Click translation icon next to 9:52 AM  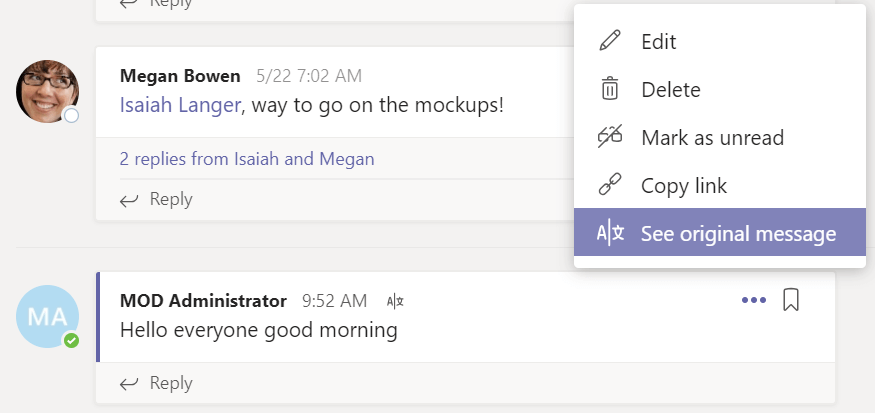click(x=395, y=301)
